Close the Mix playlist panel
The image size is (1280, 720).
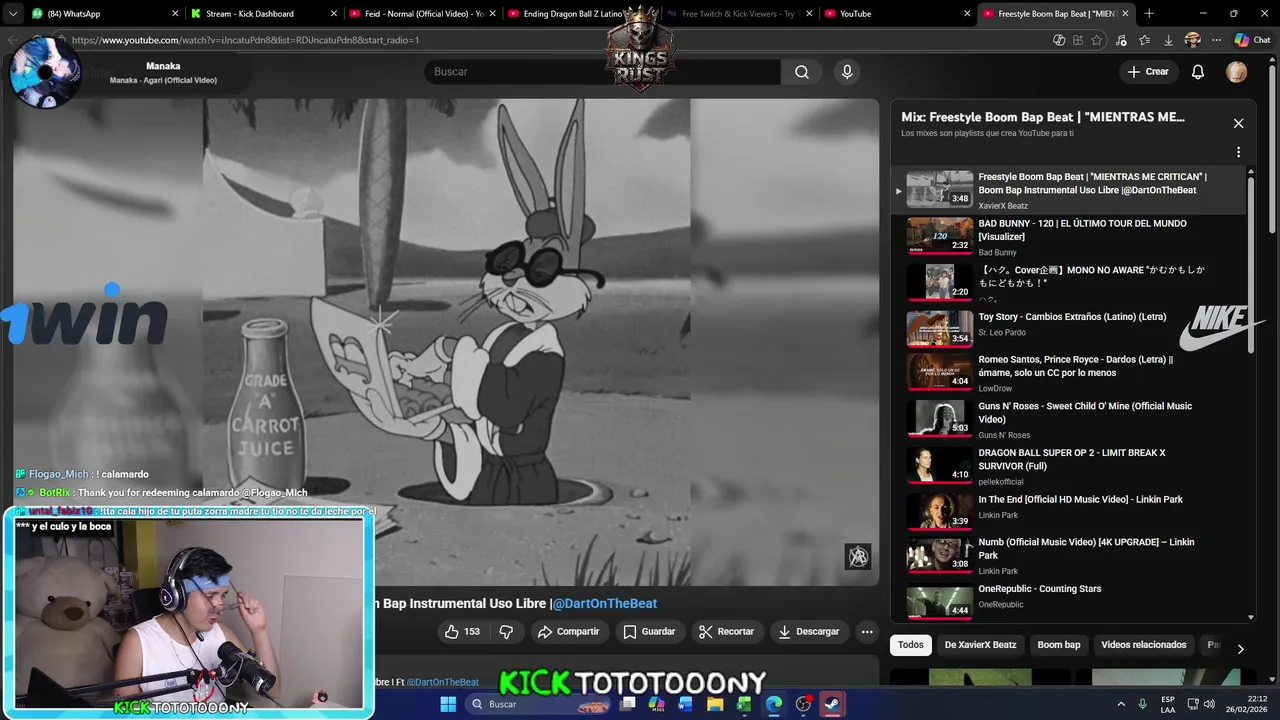[x=1238, y=123]
